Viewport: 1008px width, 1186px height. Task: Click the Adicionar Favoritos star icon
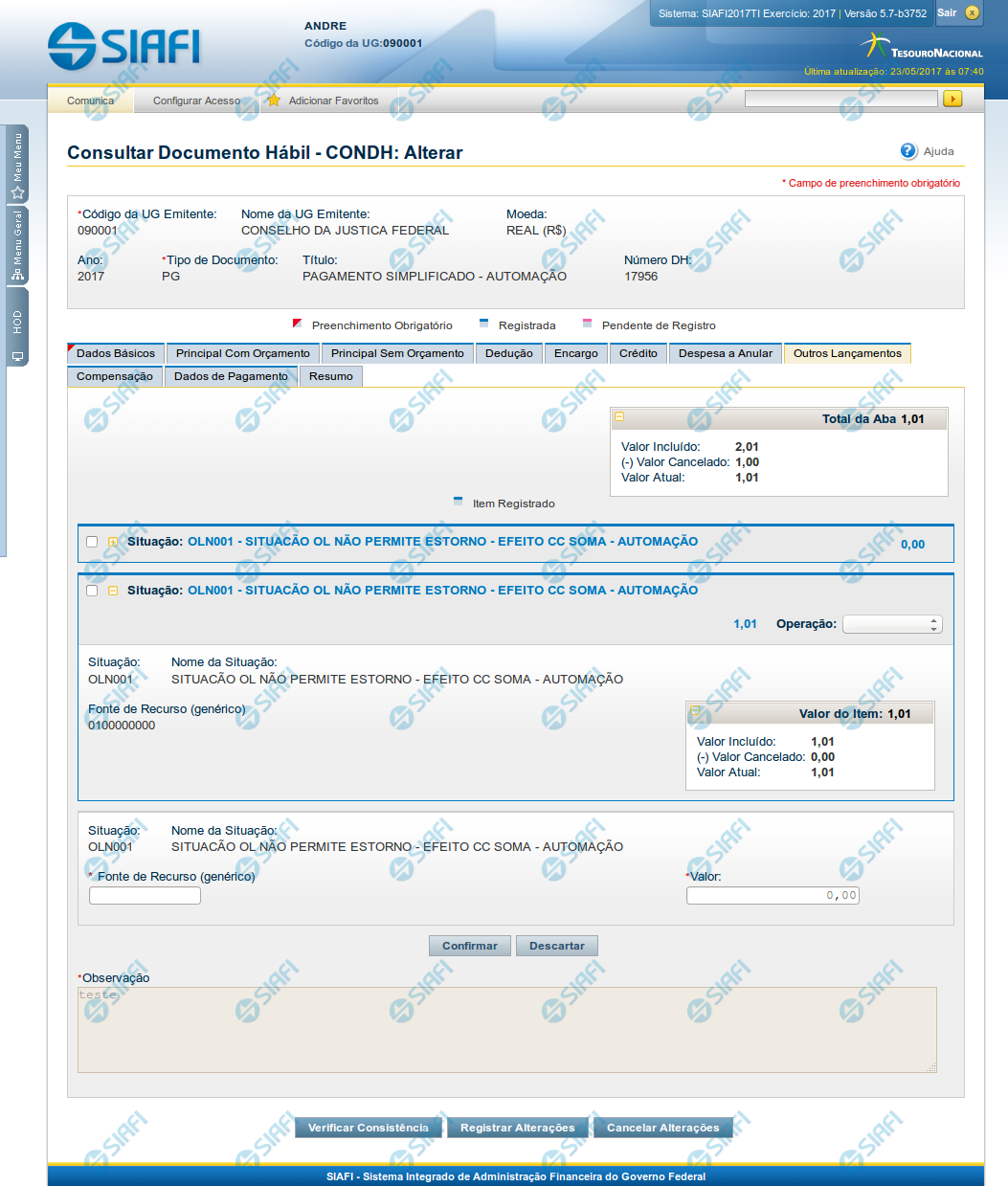point(274,101)
